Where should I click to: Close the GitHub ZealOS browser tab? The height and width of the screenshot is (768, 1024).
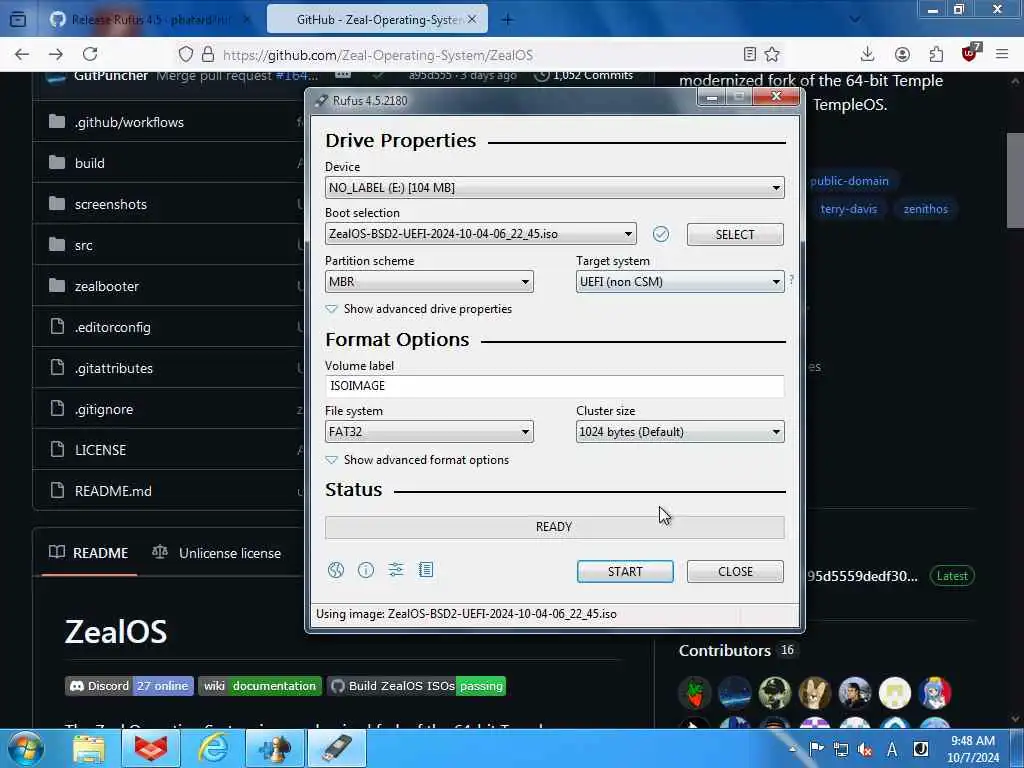pyautogui.click(x=472, y=20)
